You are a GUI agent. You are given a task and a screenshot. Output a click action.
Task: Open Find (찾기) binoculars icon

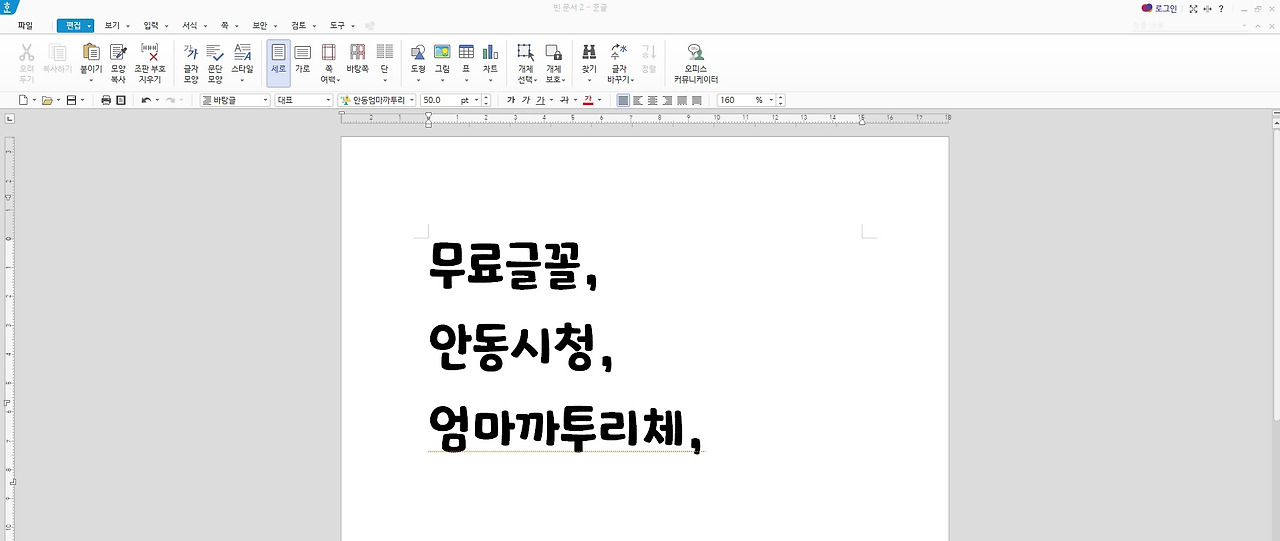[589, 53]
